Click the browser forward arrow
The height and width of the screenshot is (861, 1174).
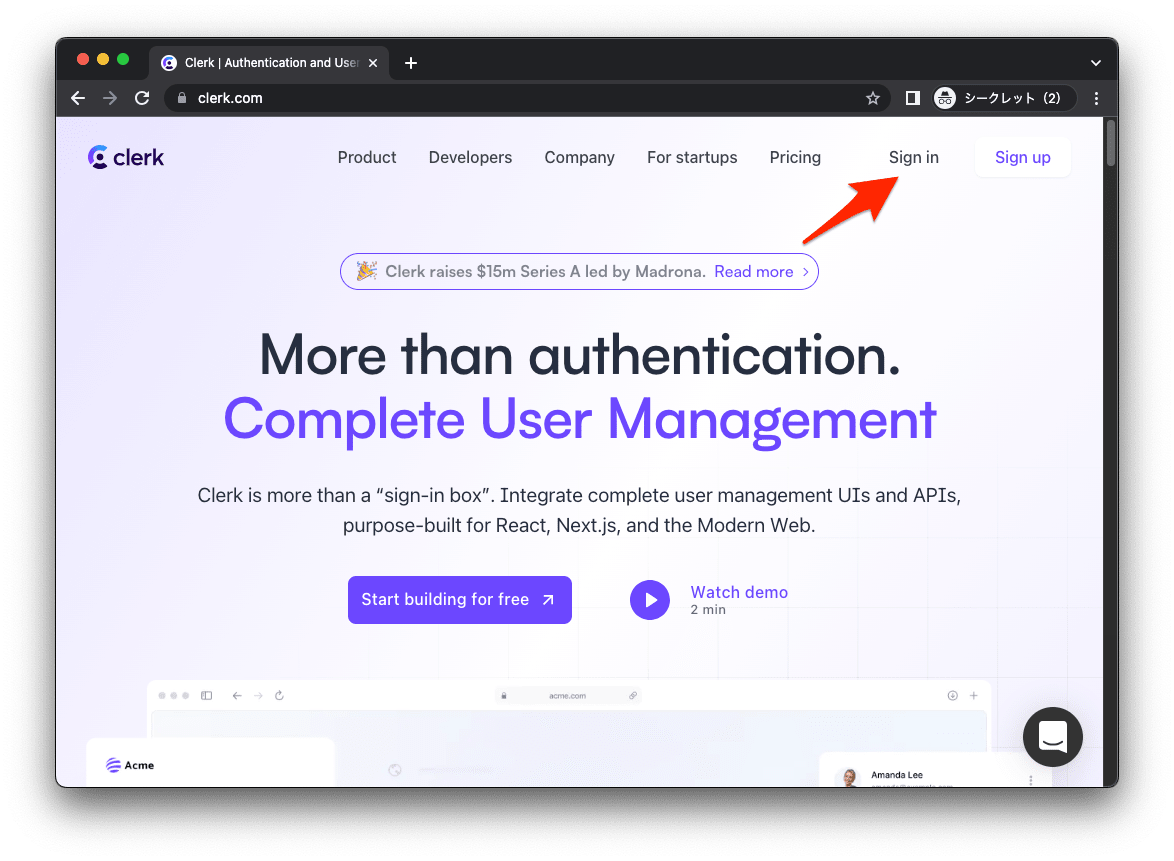coord(110,98)
